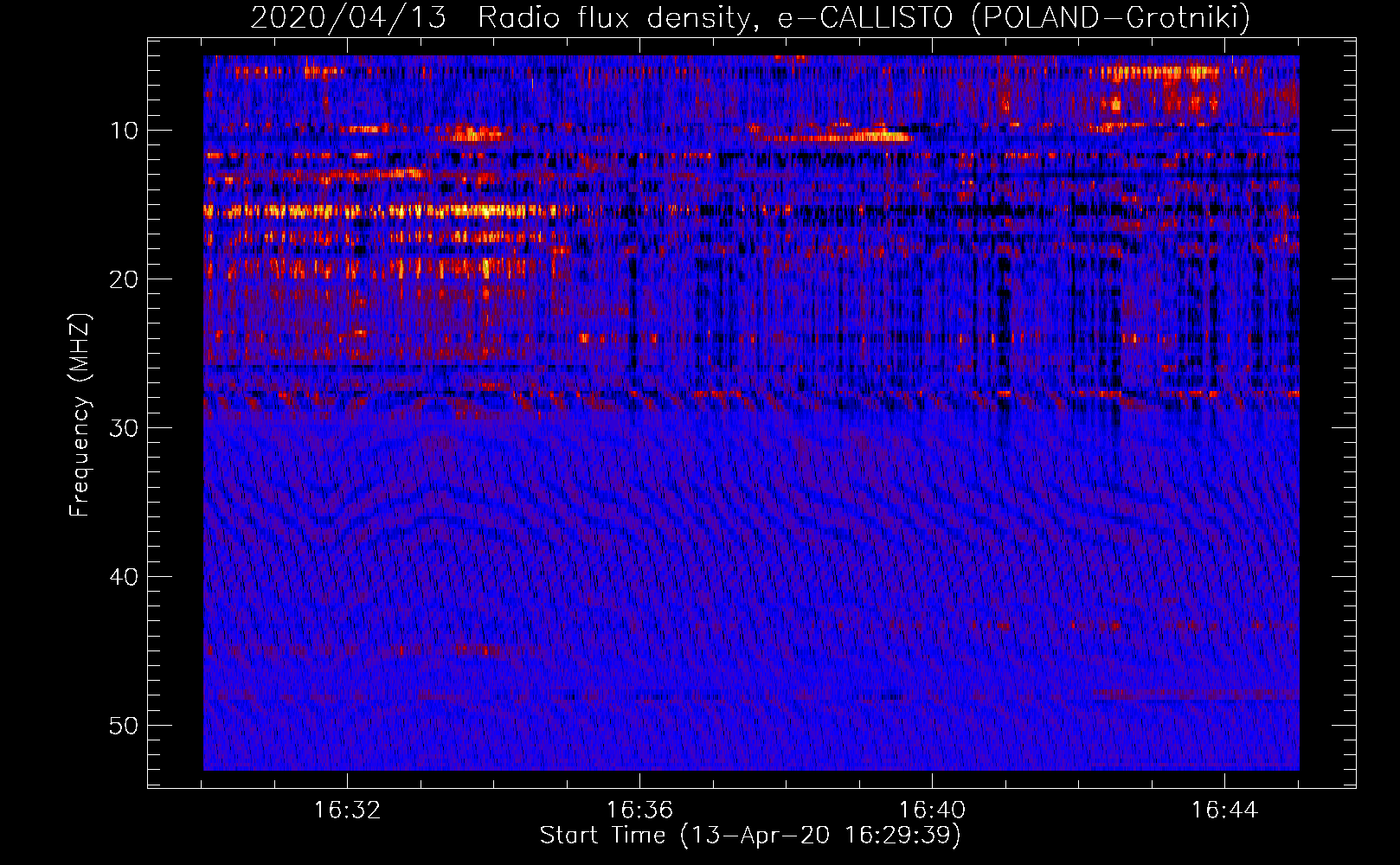The height and width of the screenshot is (865, 1400).
Task: Click the 'e-CALLISTO' text in the title
Action: (x=865, y=17)
